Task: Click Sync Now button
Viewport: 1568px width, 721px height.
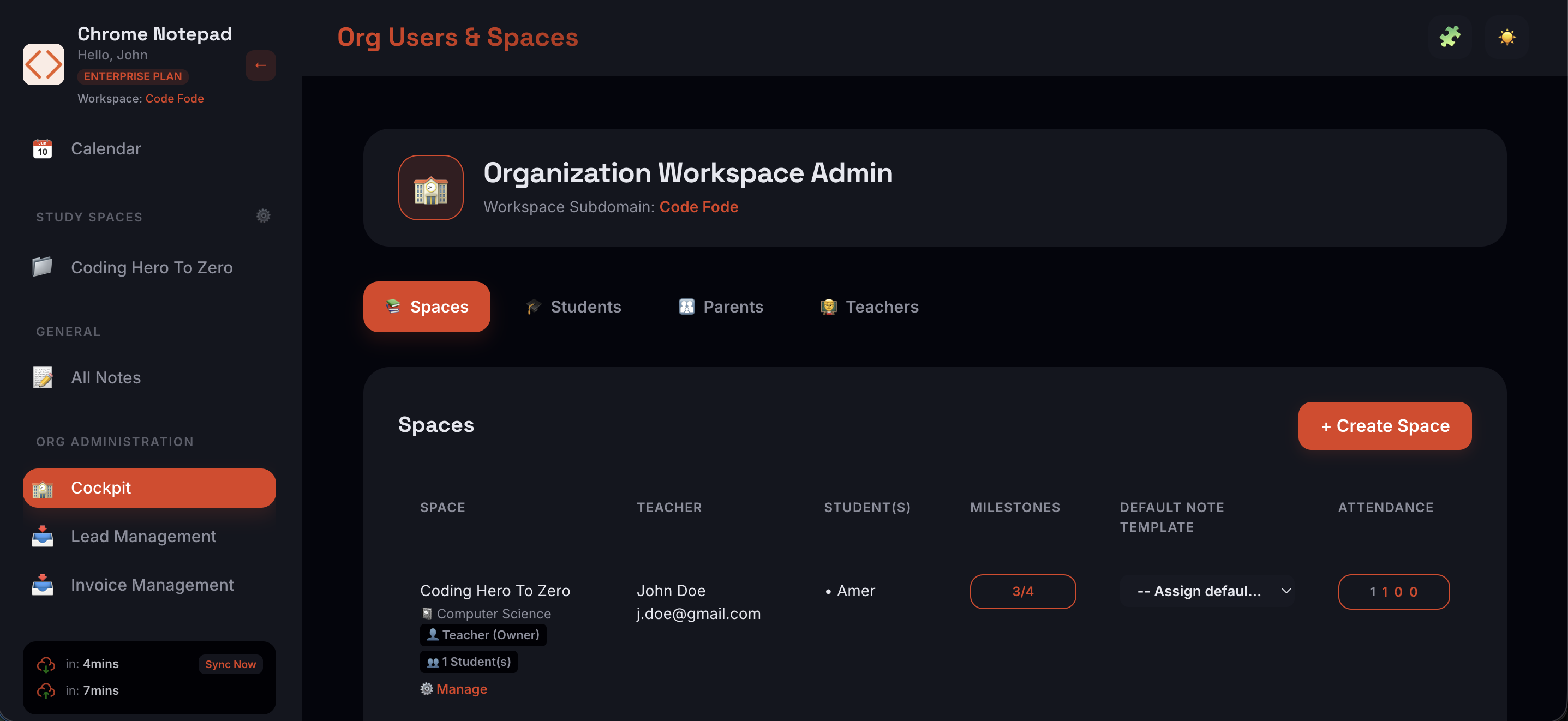Action: 231,664
